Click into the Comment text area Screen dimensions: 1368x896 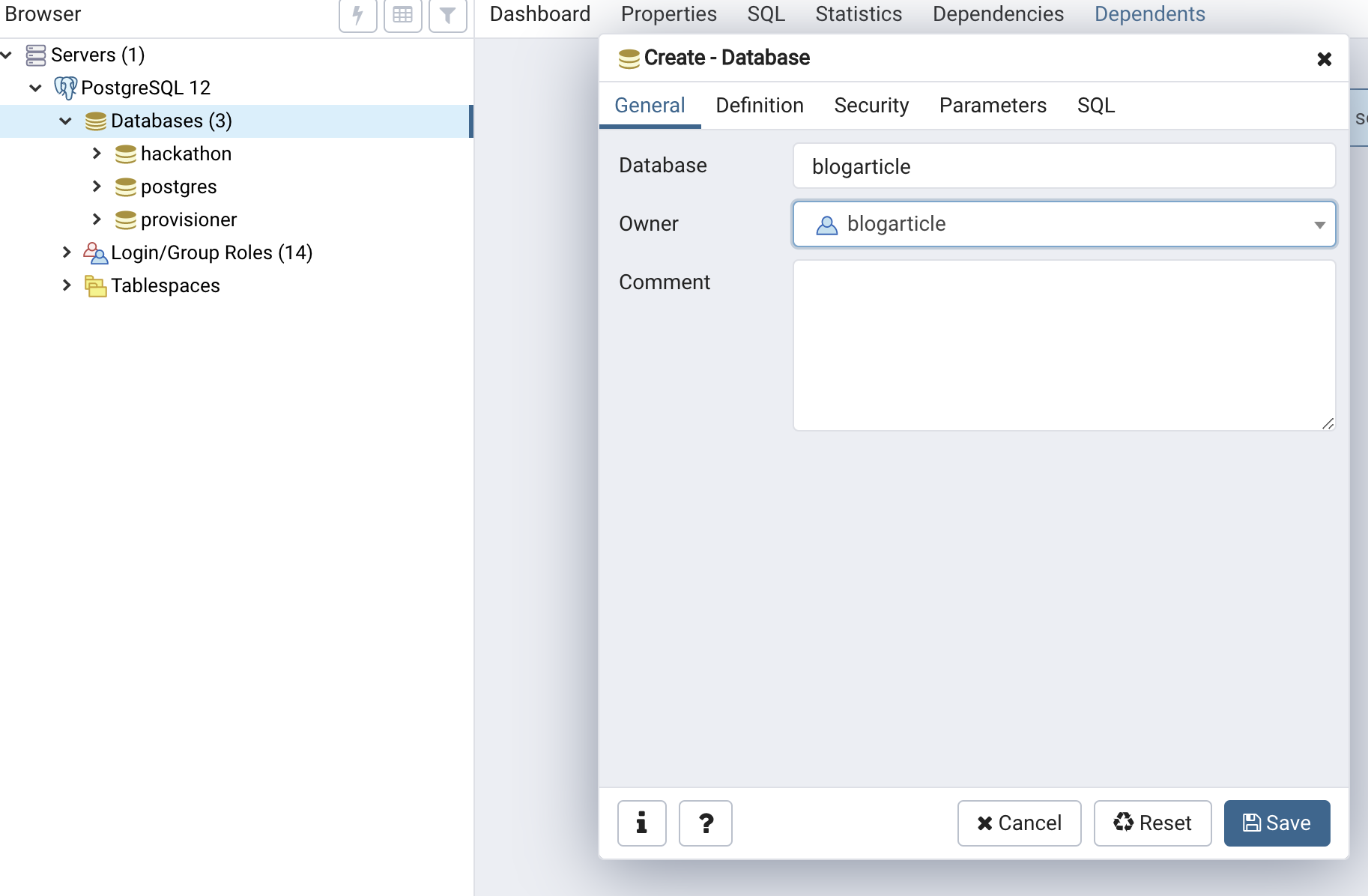coord(1064,345)
